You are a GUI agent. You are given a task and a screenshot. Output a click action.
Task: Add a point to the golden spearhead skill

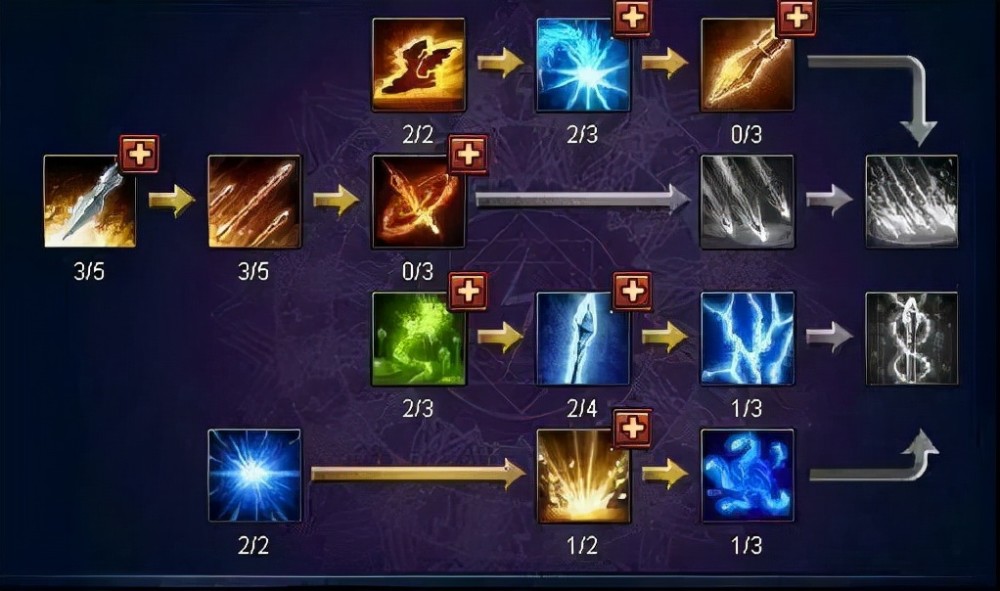coord(797,17)
